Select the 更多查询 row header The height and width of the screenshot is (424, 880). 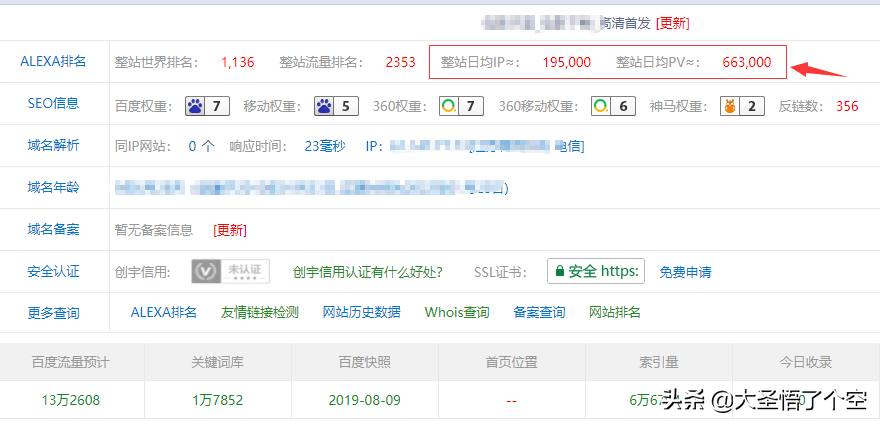point(53,313)
